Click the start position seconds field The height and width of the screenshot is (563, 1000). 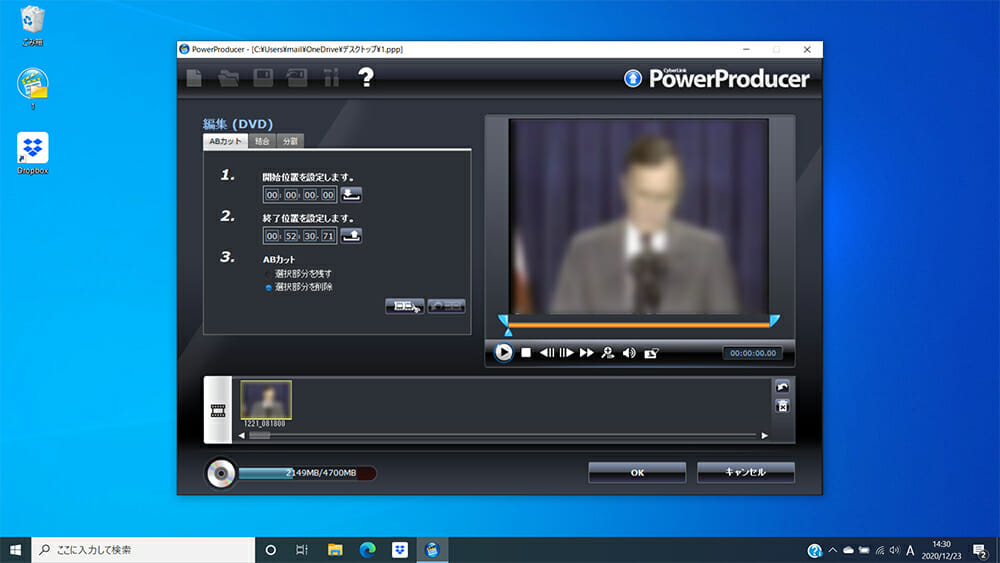tap(309, 194)
